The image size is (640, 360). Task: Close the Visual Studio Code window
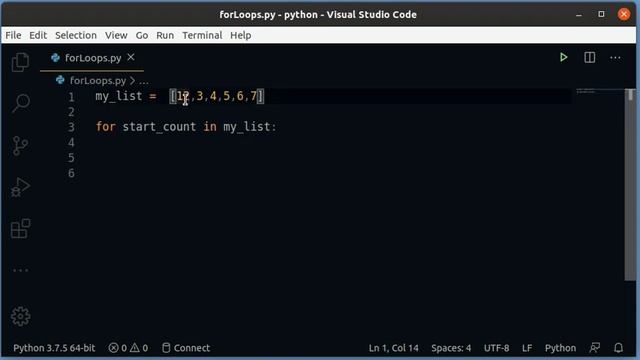coord(624,14)
